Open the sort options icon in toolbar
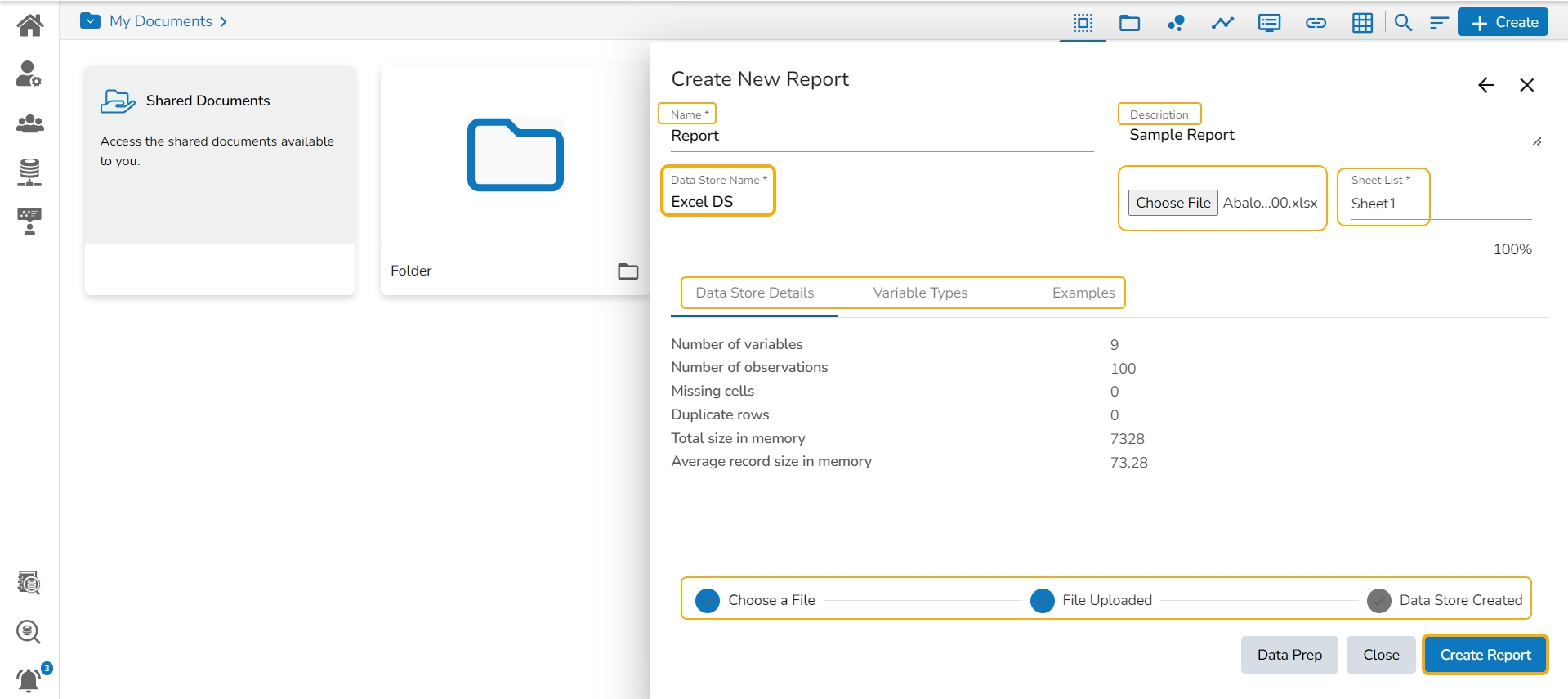Screen dimensions: 1568x699 point(1439,23)
